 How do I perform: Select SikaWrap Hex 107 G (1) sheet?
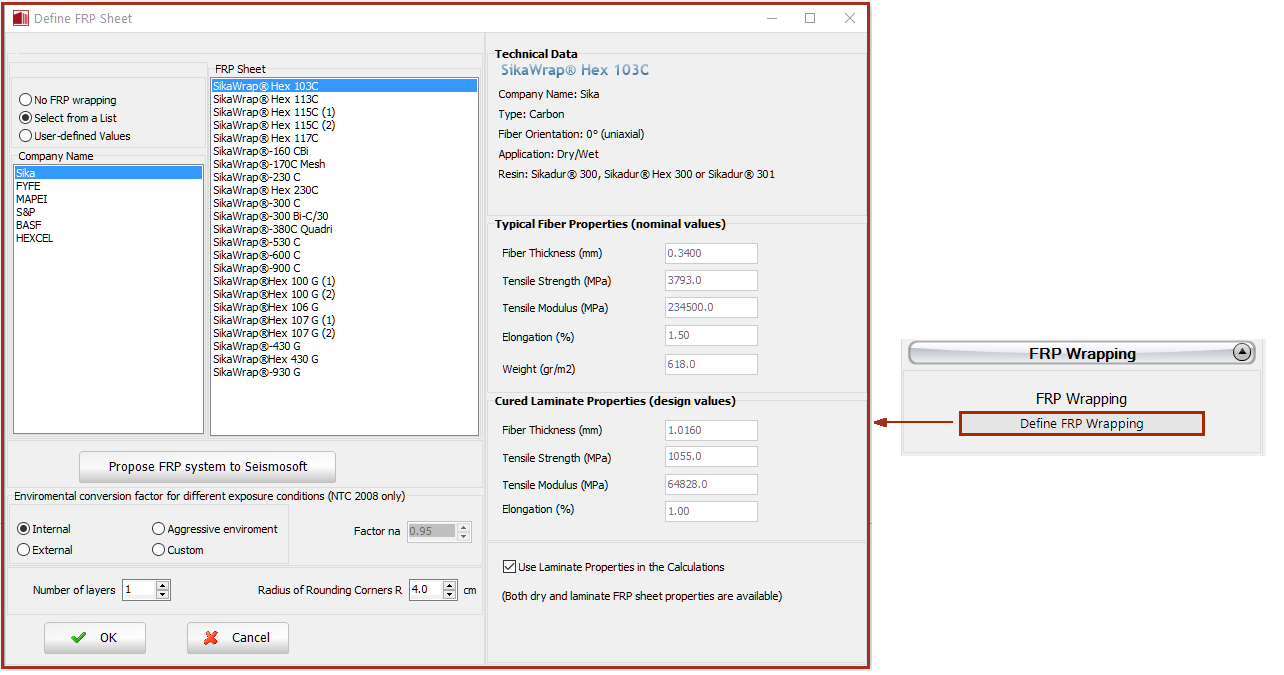pyautogui.click(x=344, y=320)
